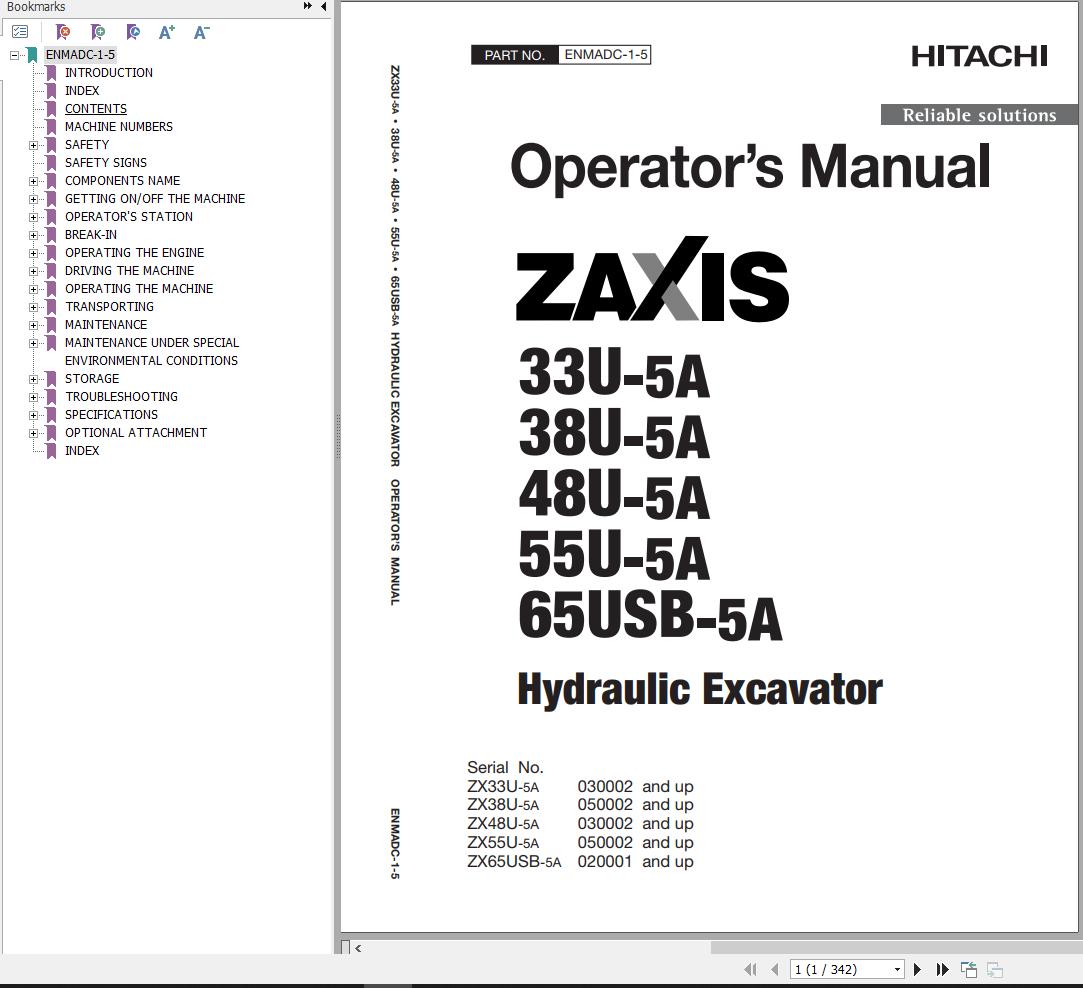This screenshot has height=988, width=1083.
Task: Open the first INDEX bookmark below INTRODUCTION
Action: coord(82,91)
